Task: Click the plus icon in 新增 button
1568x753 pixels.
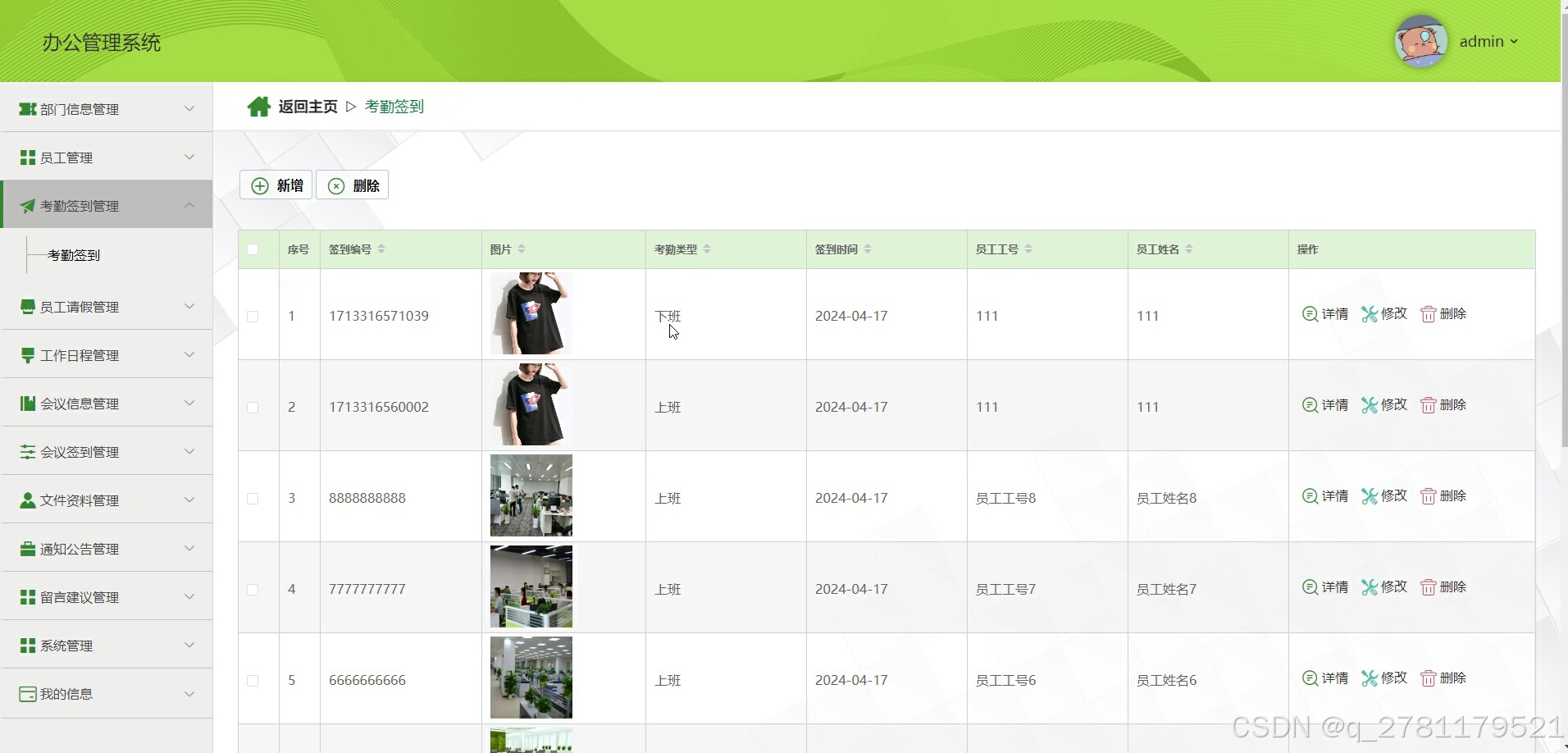Action: tap(260, 186)
